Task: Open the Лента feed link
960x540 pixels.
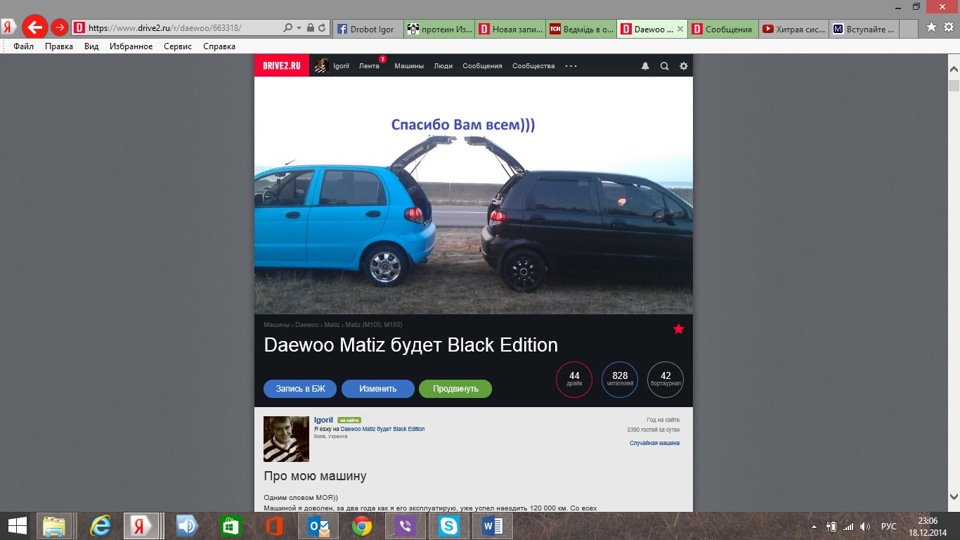Action: pyautogui.click(x=369, y=66)
